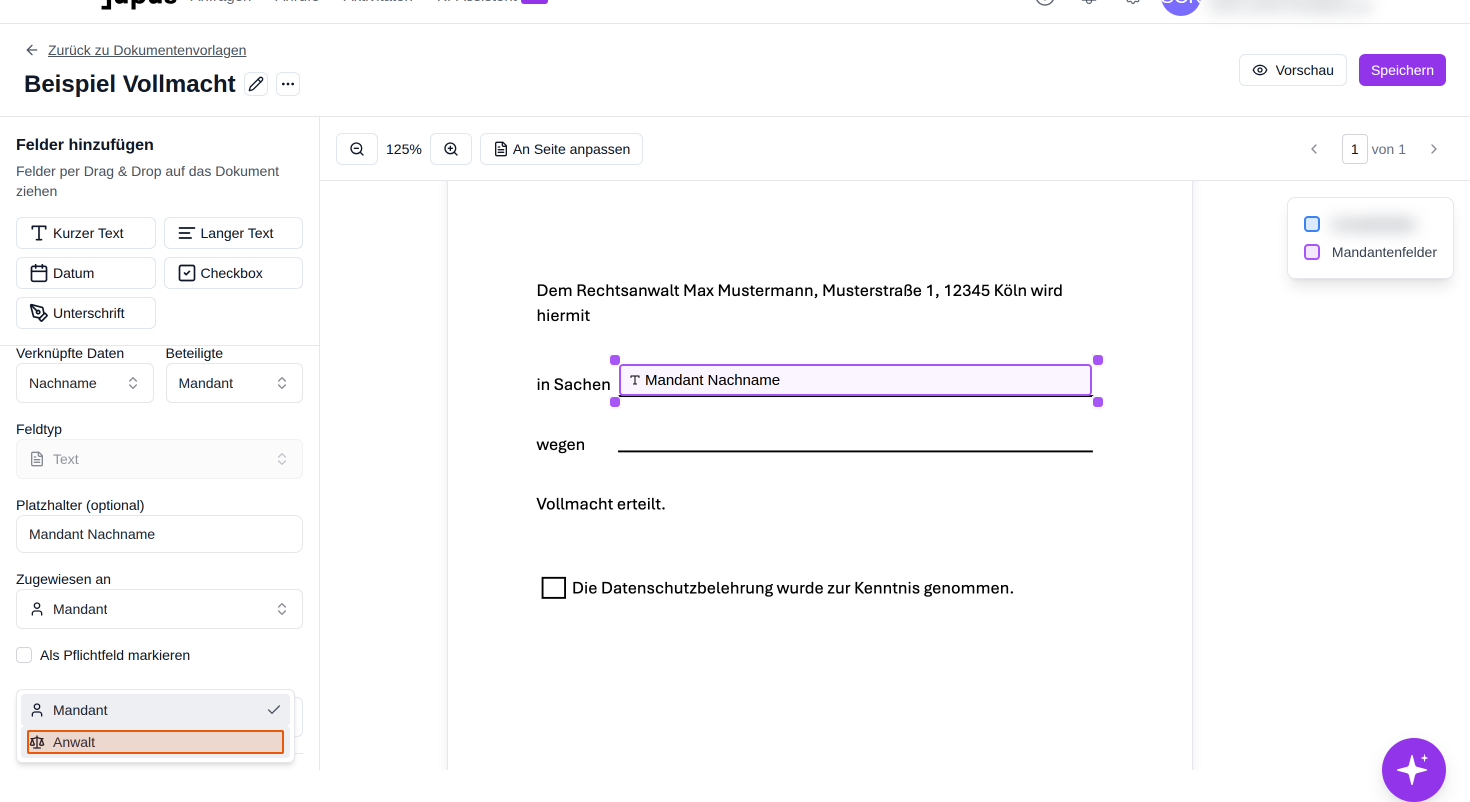Click the 'Beispiel Vollmacht' title

tap(130, 84)
